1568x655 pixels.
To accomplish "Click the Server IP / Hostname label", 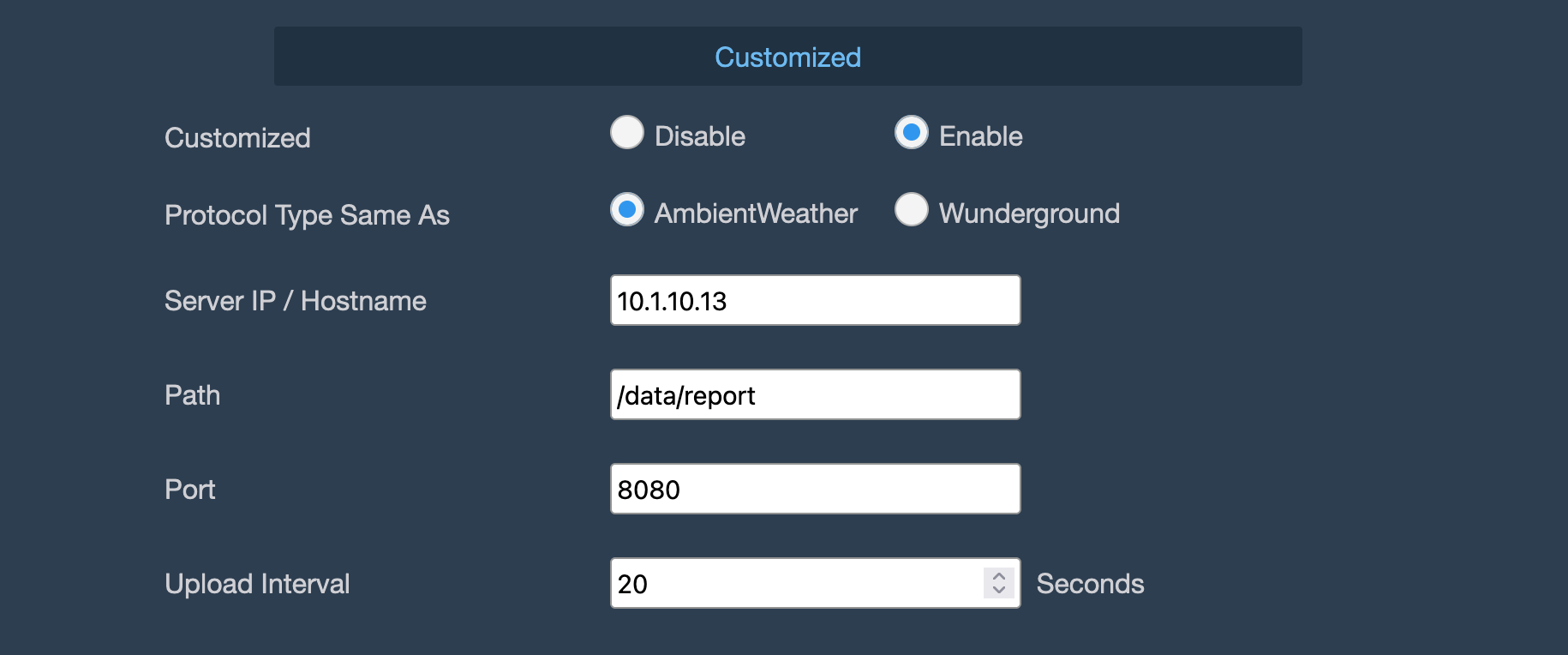I will (x=295, y=301).
